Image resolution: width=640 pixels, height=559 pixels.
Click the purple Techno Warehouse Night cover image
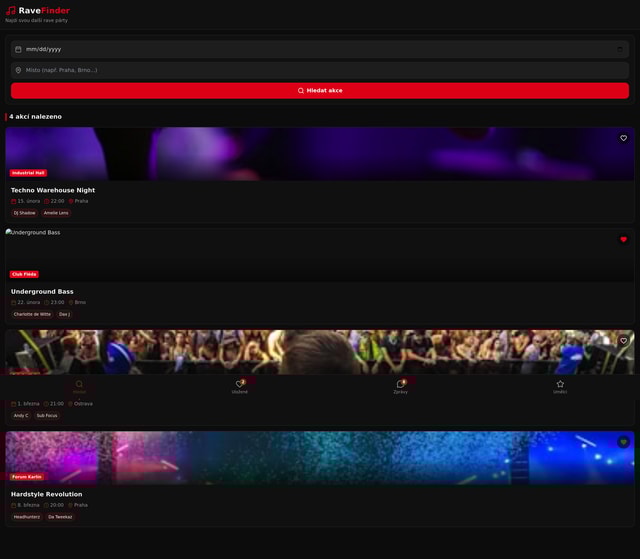pos(320,154)
